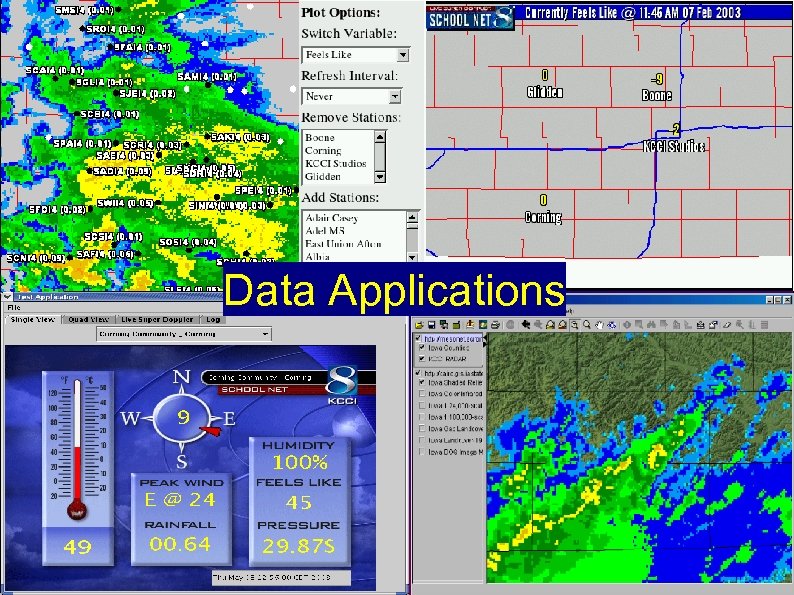Select the pan hand tool
This screenshot has height=595, width=794.
599,325
